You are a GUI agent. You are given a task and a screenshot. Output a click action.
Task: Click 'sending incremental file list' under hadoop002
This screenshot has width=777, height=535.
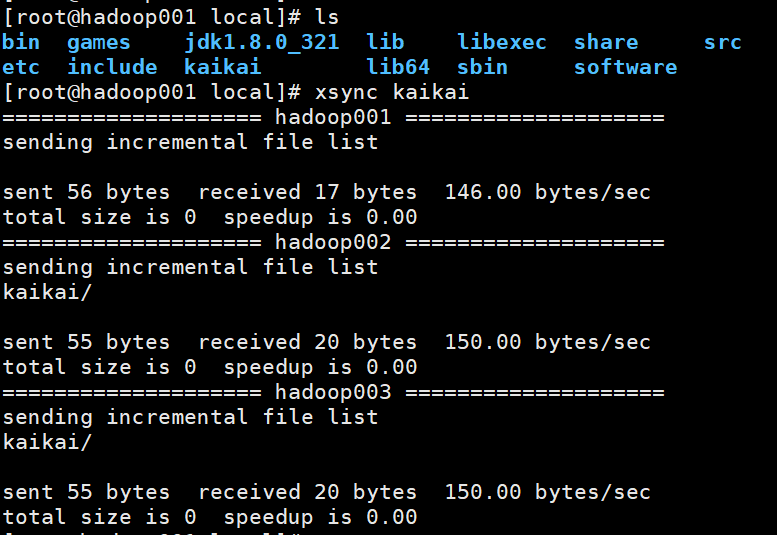click(190, 268)
